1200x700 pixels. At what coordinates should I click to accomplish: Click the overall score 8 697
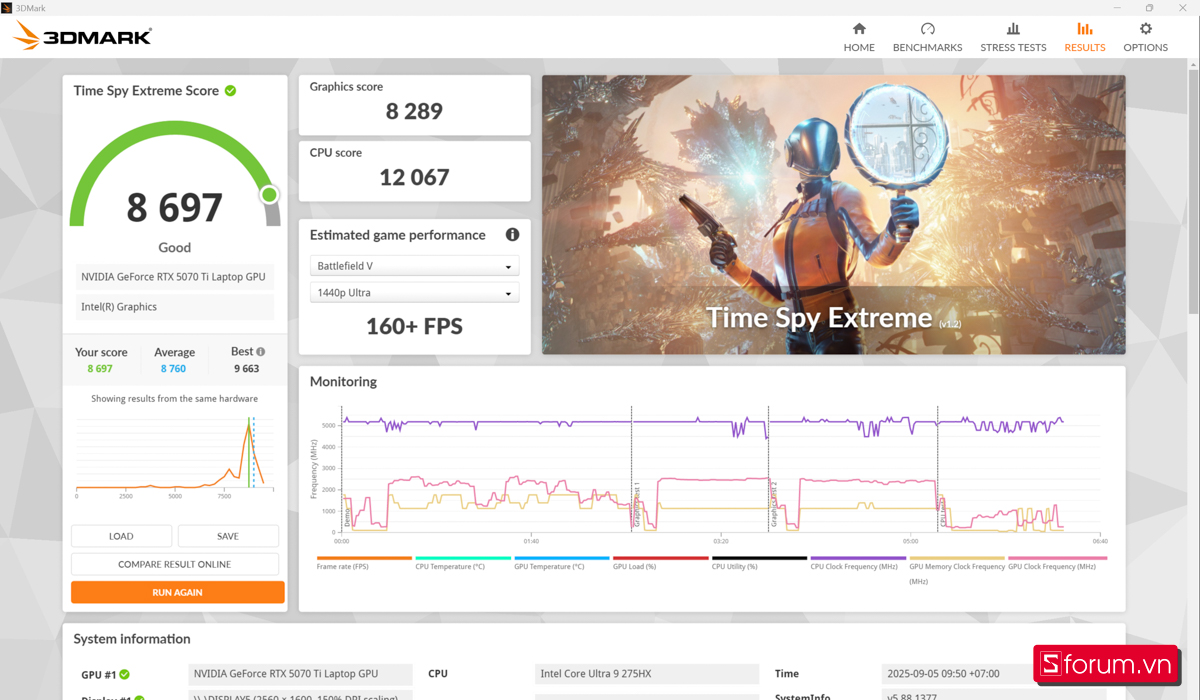point(174,207)
